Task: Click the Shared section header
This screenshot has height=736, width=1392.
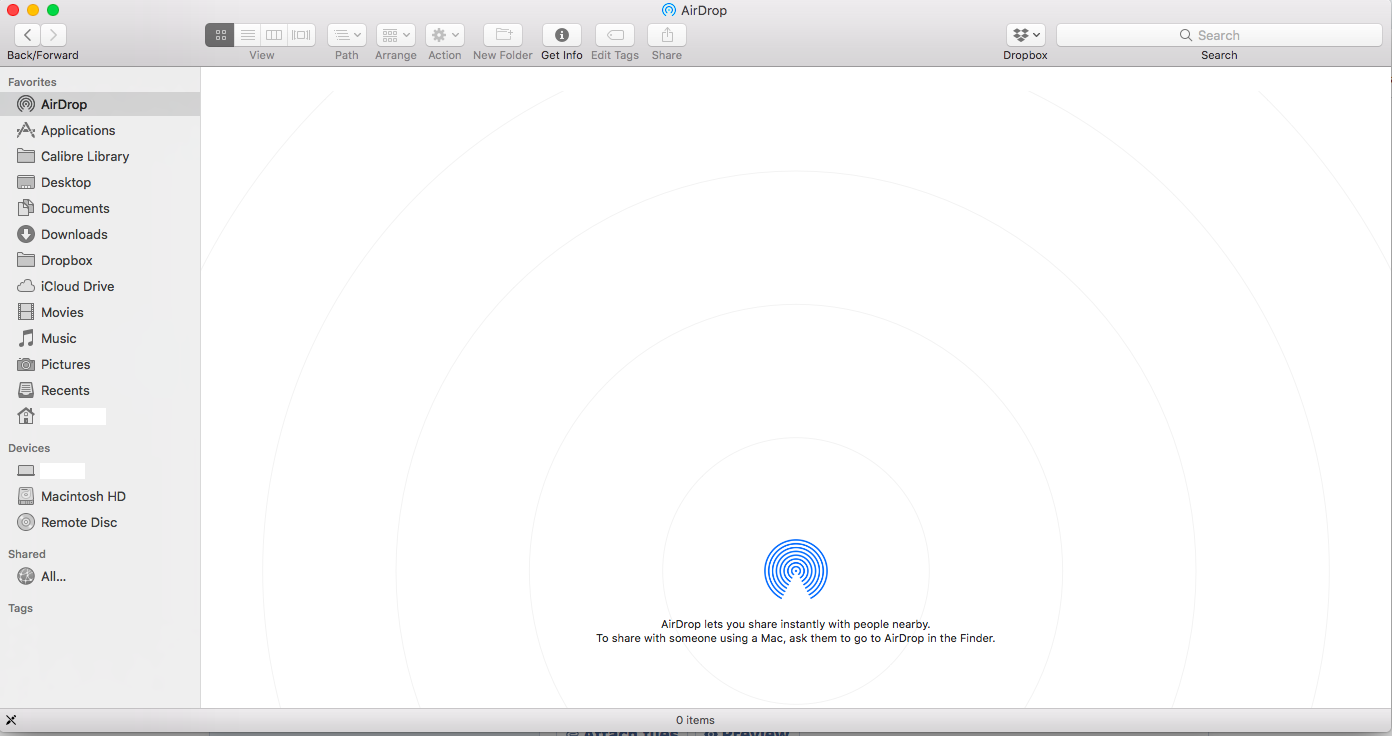Action: click(27, 554)
